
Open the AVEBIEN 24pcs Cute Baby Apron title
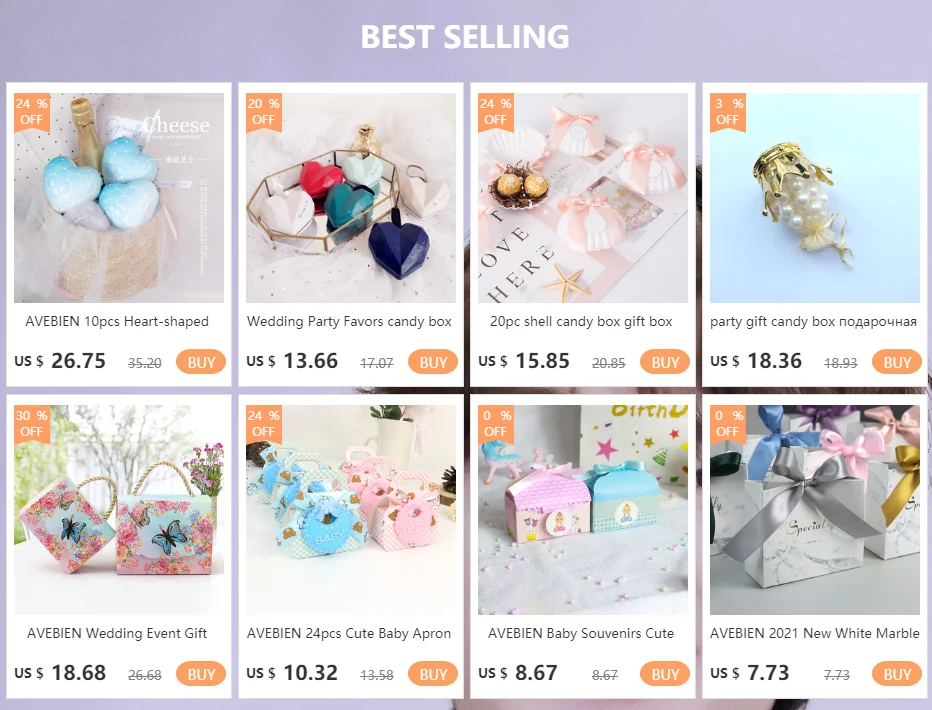349,633
